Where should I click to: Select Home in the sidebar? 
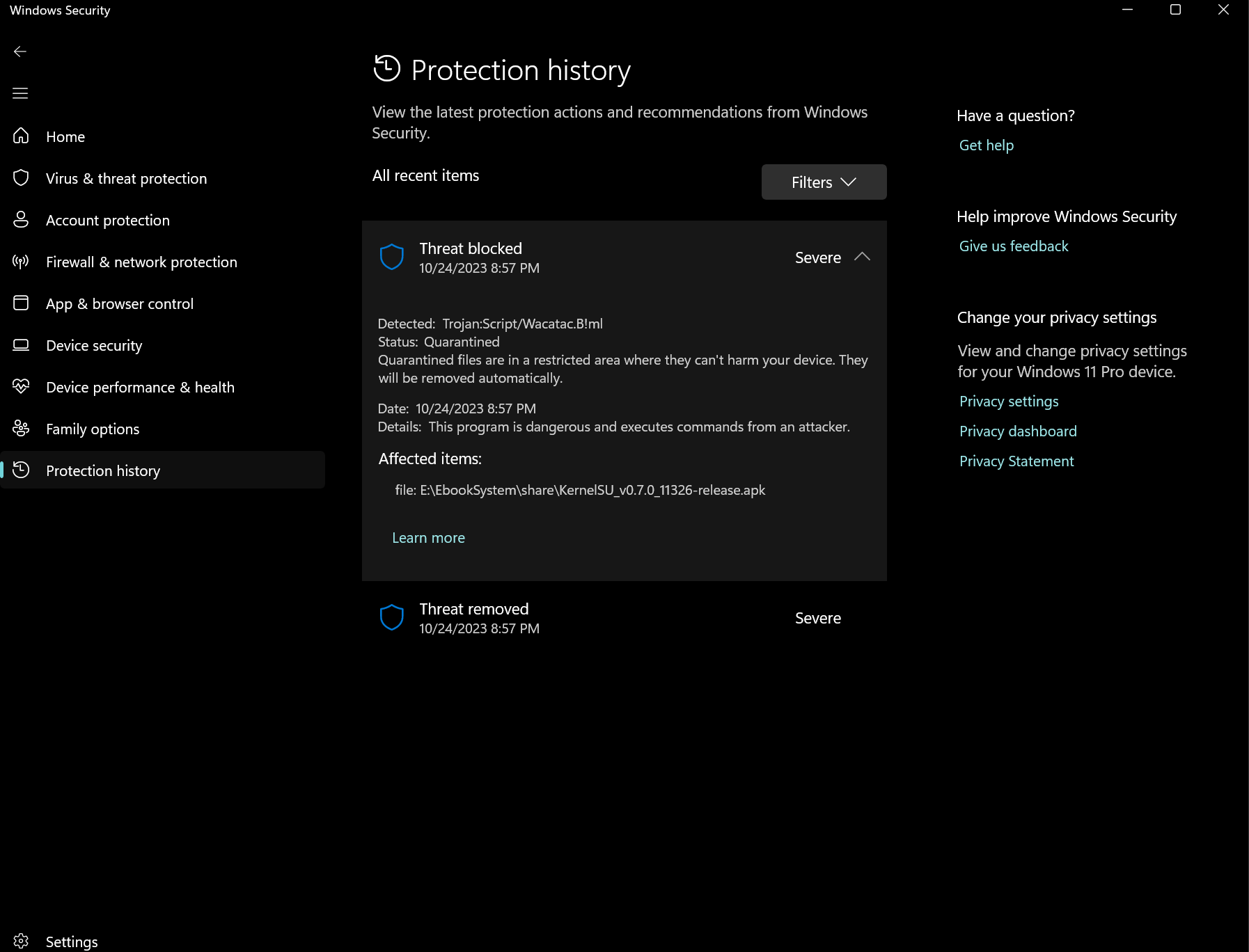65,136
